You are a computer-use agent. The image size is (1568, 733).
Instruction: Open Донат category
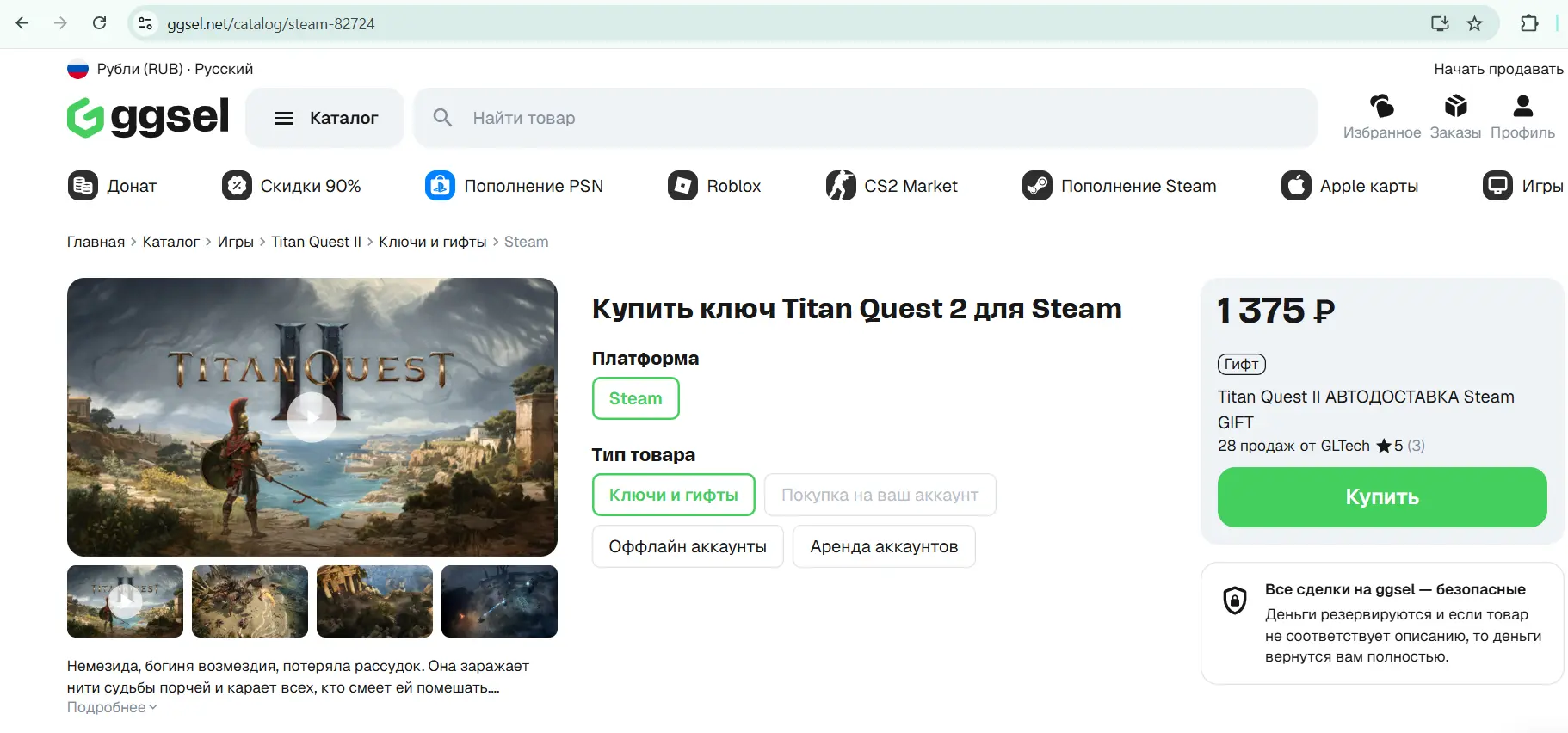(x=113, y=186)
